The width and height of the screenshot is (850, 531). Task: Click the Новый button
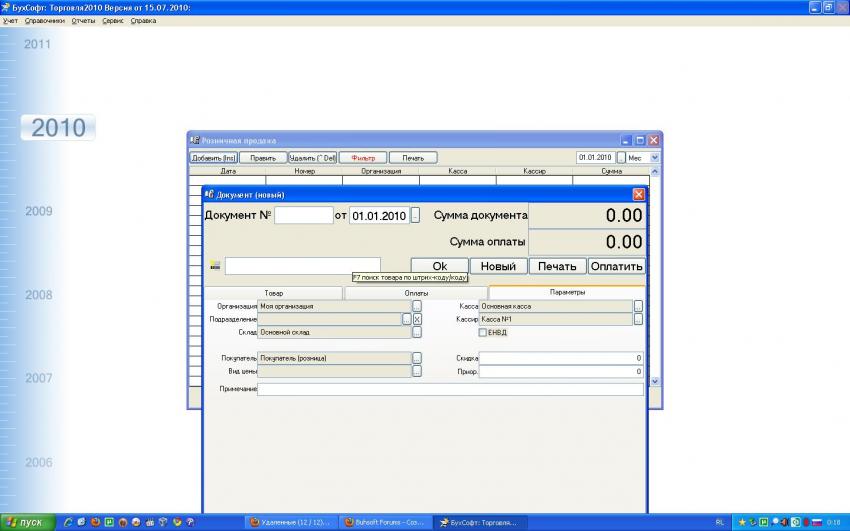tap(498, 266)
